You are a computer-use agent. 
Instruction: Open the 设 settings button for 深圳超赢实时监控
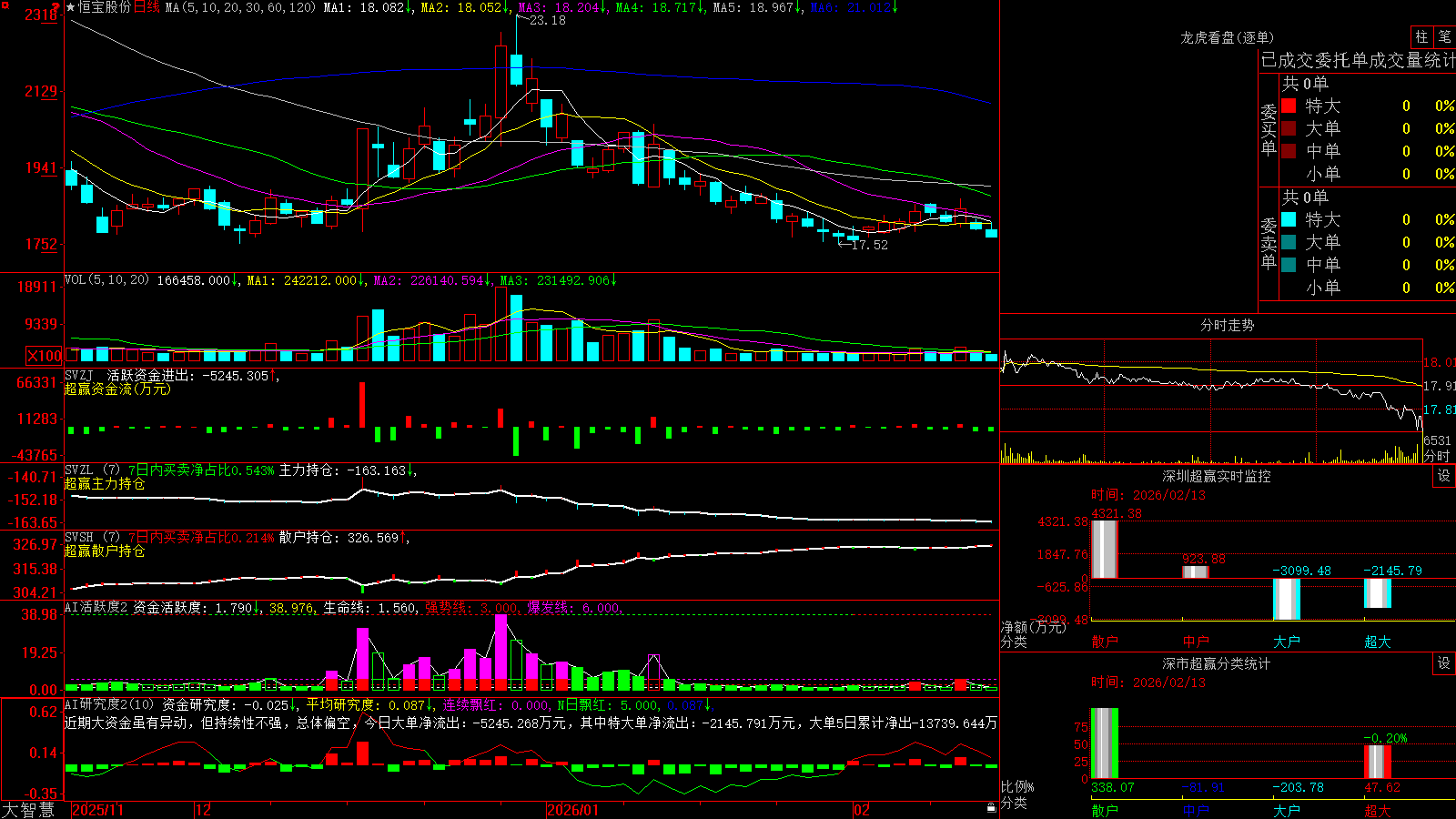click(x=1444, y=476)
